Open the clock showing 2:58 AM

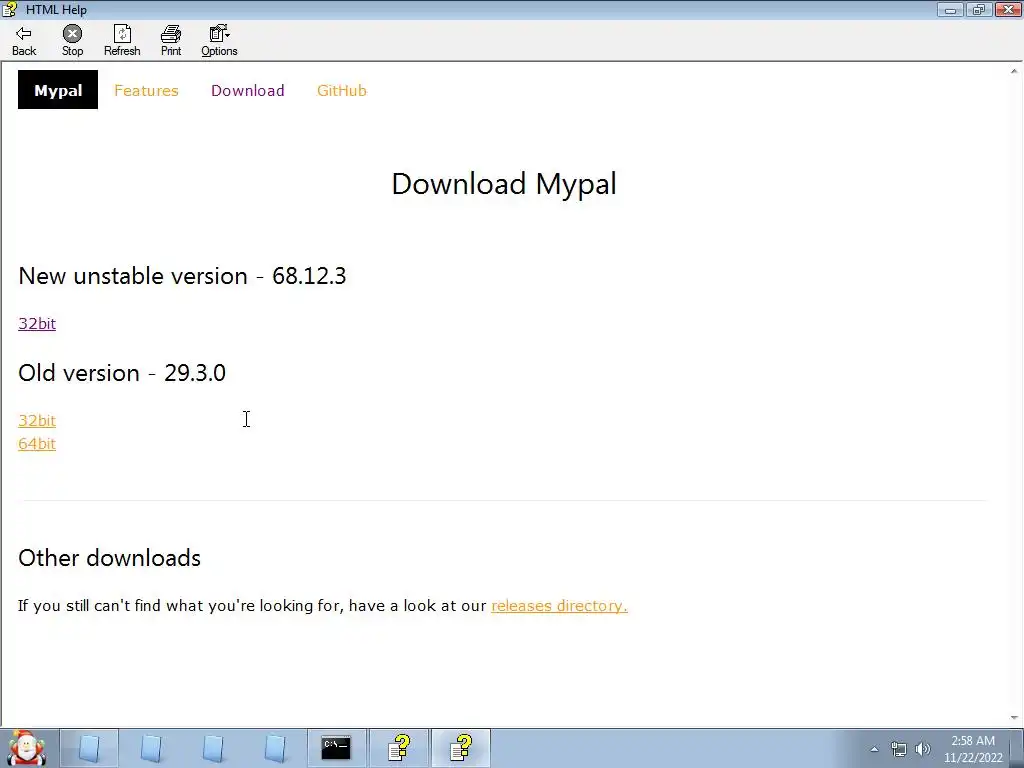pos(973,749)
